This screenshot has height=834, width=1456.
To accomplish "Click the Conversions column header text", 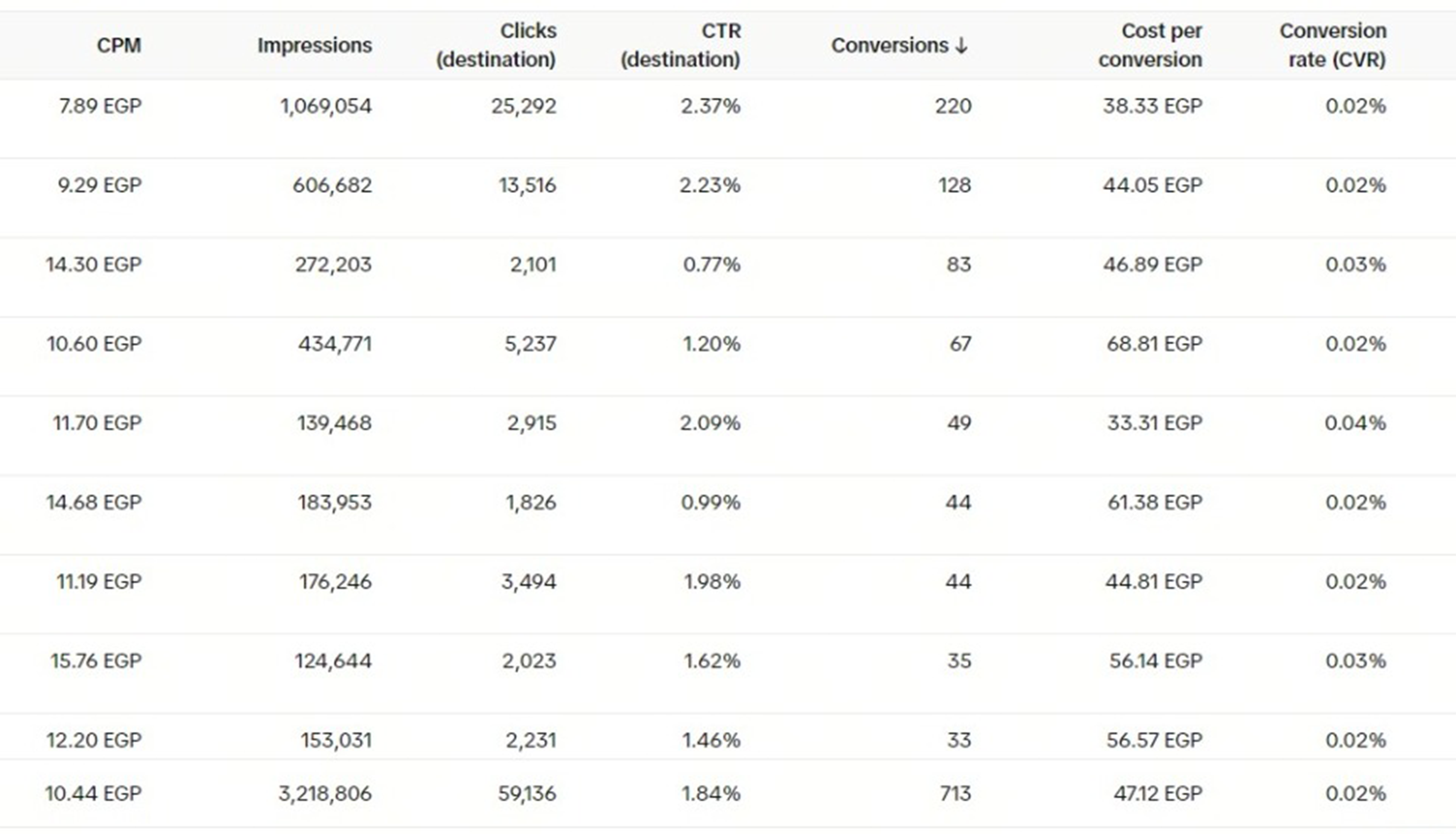I will (890, 45).
